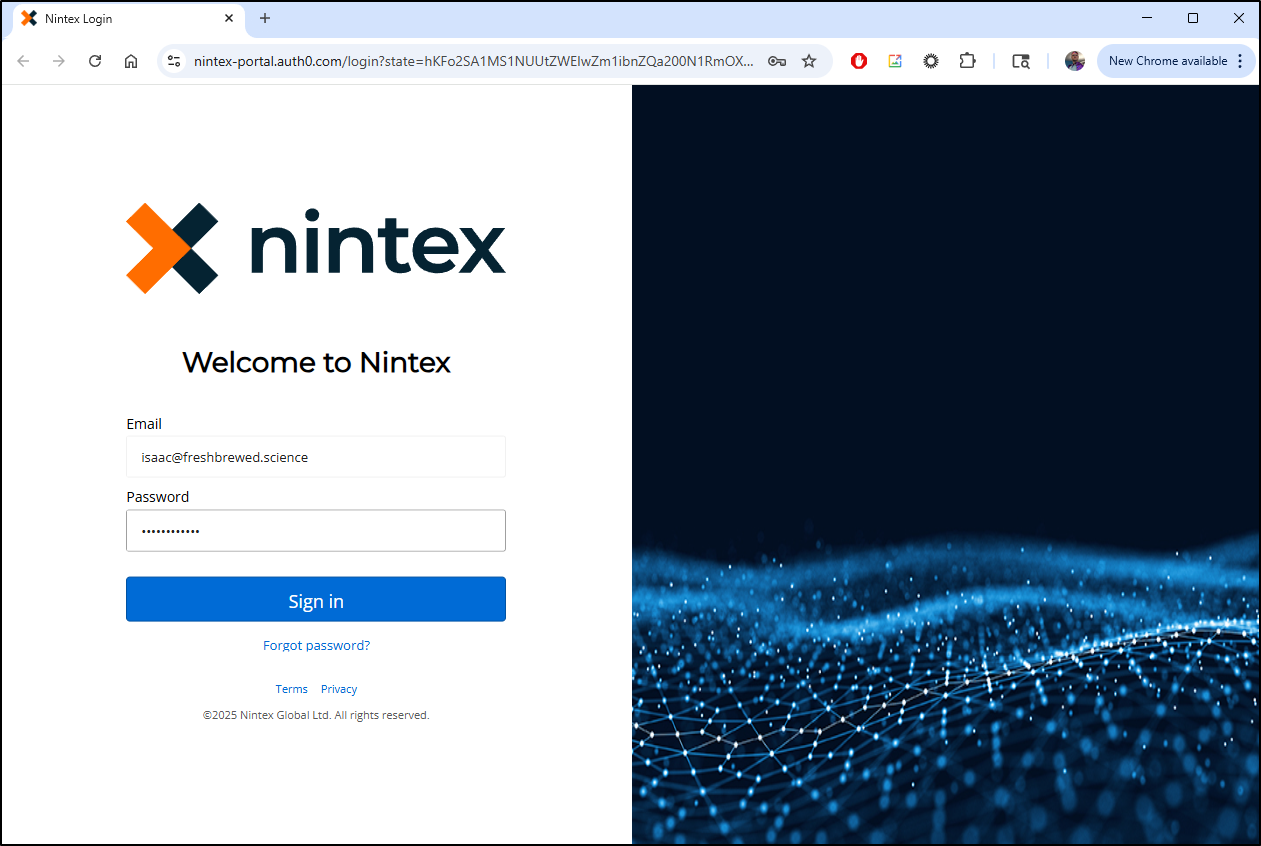Maximize the Chrome window
Screen dimensions: 1261x846
pyautogui.click(x=1193, y=18)
